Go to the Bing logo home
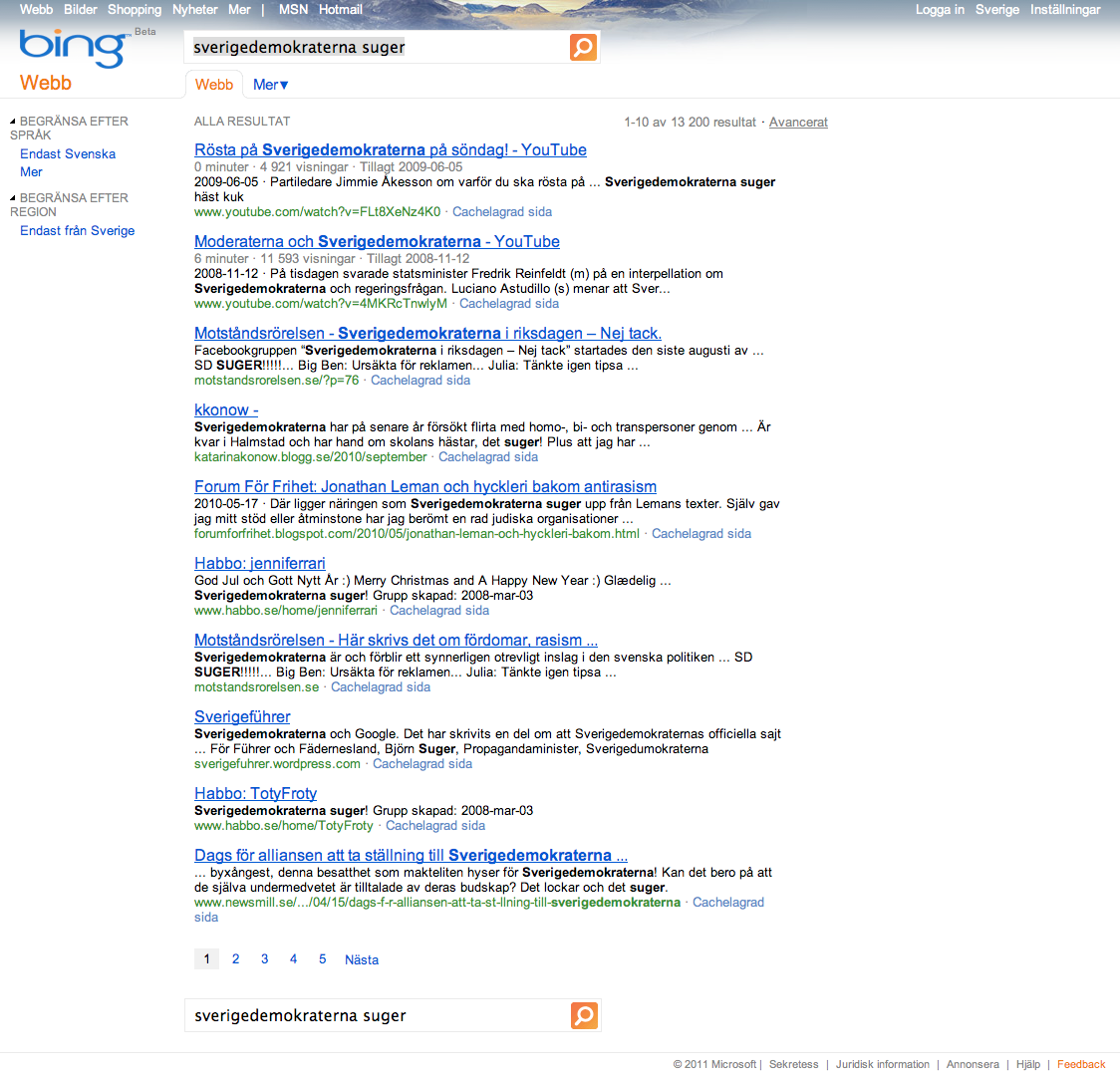Screen dimensions: 1120x1075 coord(74,48)
